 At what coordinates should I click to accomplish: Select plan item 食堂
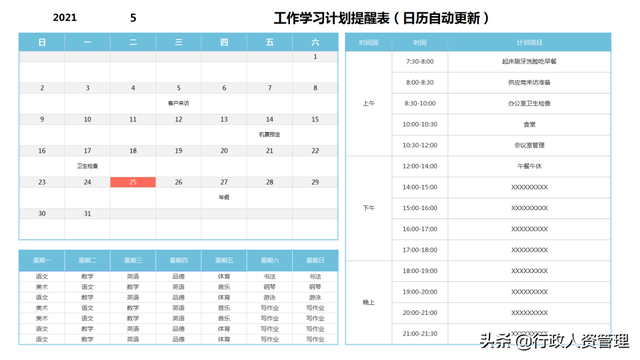coord(529,124)
